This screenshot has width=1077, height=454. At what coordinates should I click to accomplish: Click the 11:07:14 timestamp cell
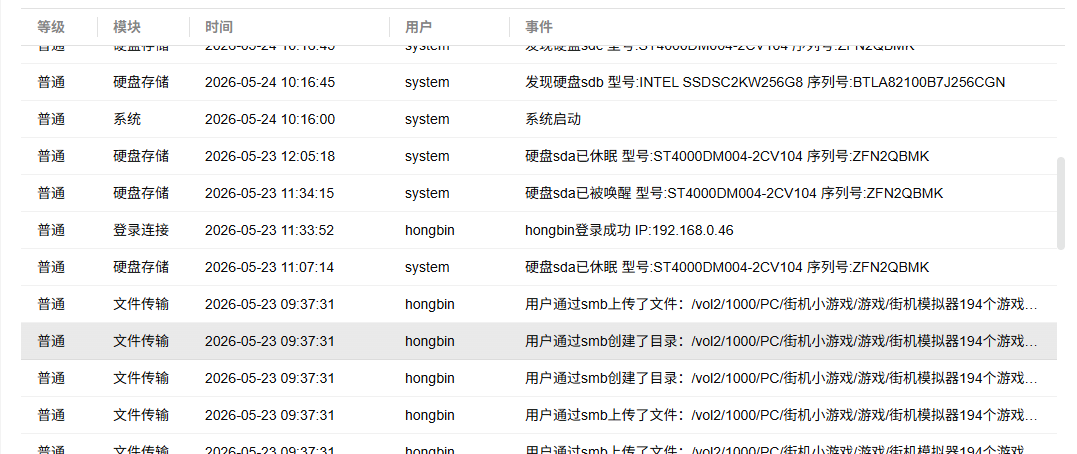[270, 268]
